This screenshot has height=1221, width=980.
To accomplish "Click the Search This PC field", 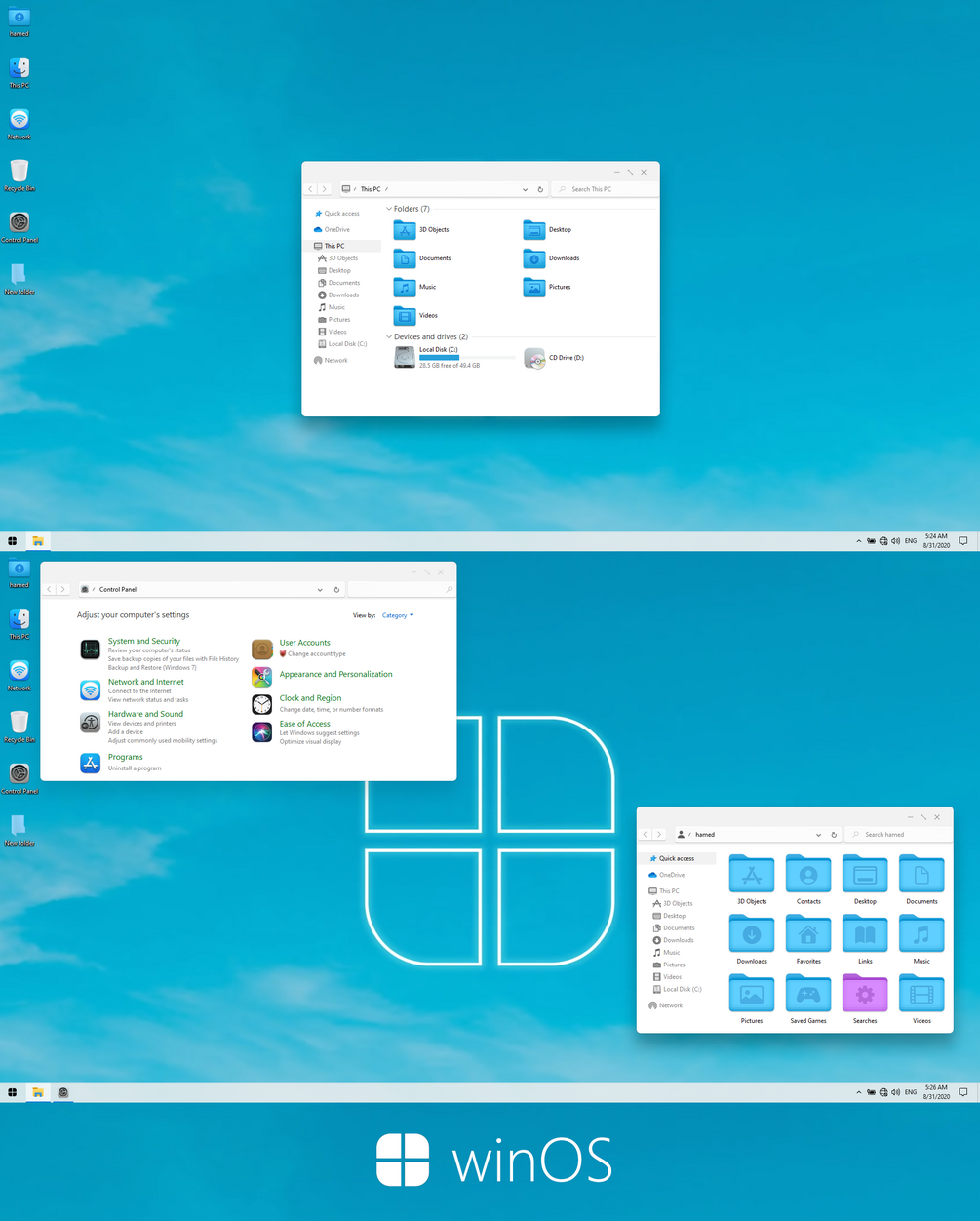I will pos(604,189).
